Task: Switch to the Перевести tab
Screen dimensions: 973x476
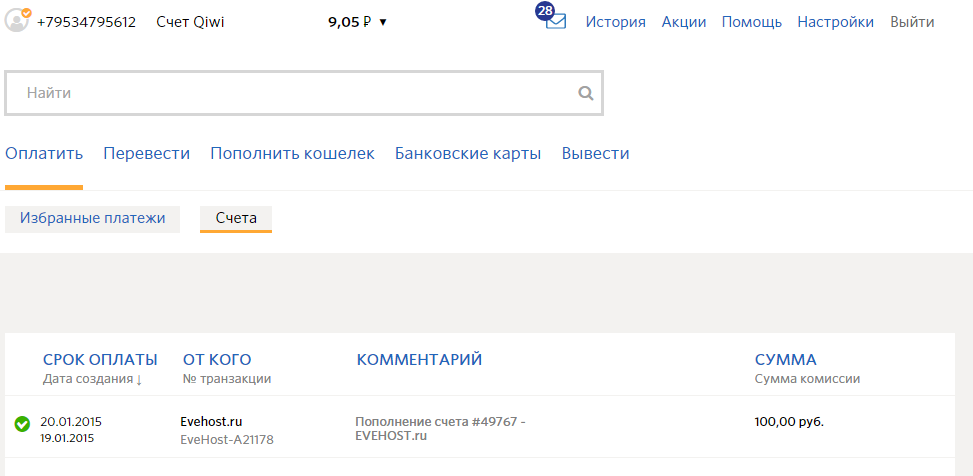Action: [x=146, y=153]
